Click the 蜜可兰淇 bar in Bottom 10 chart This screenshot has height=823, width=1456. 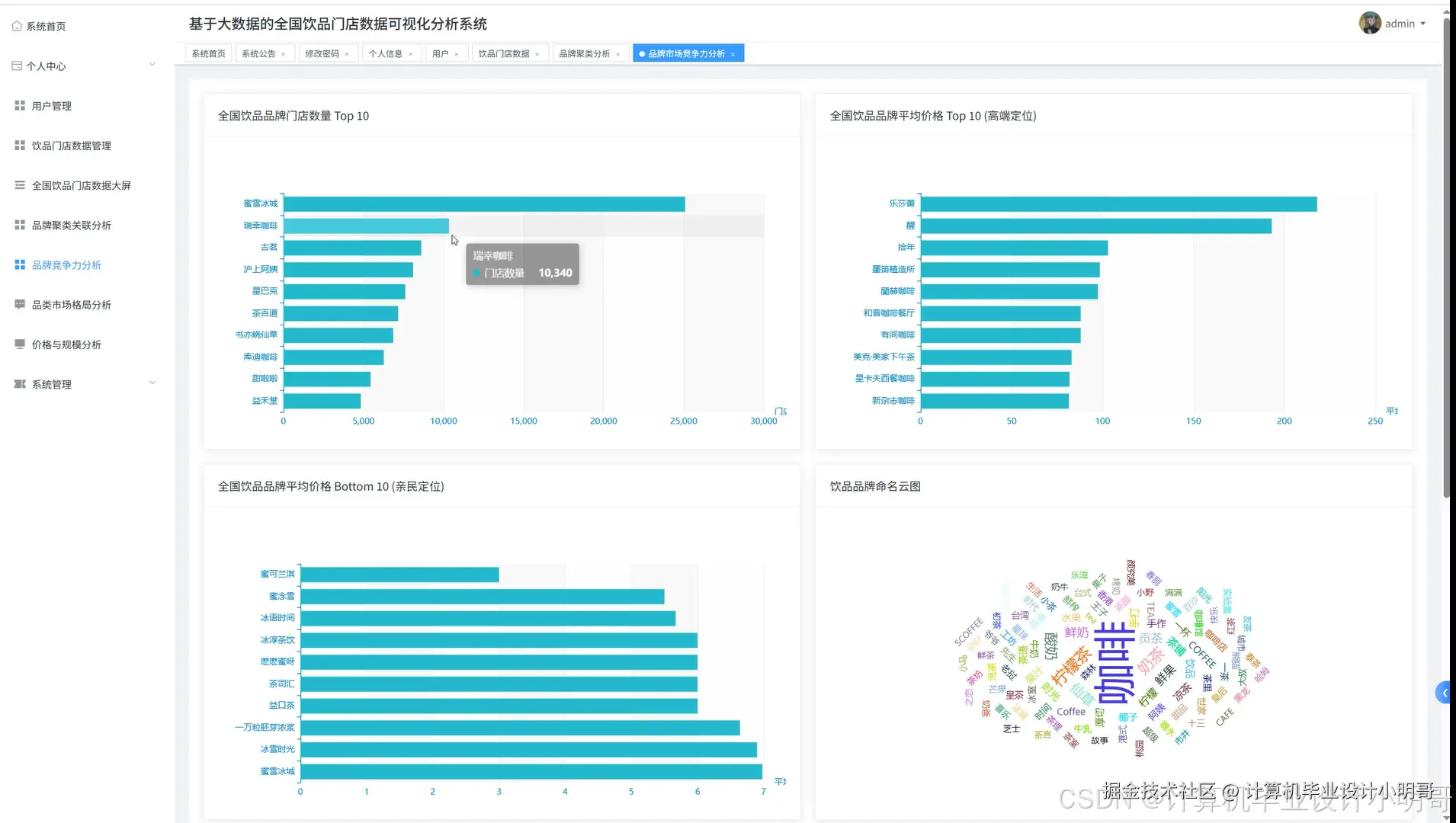point(400,575)
